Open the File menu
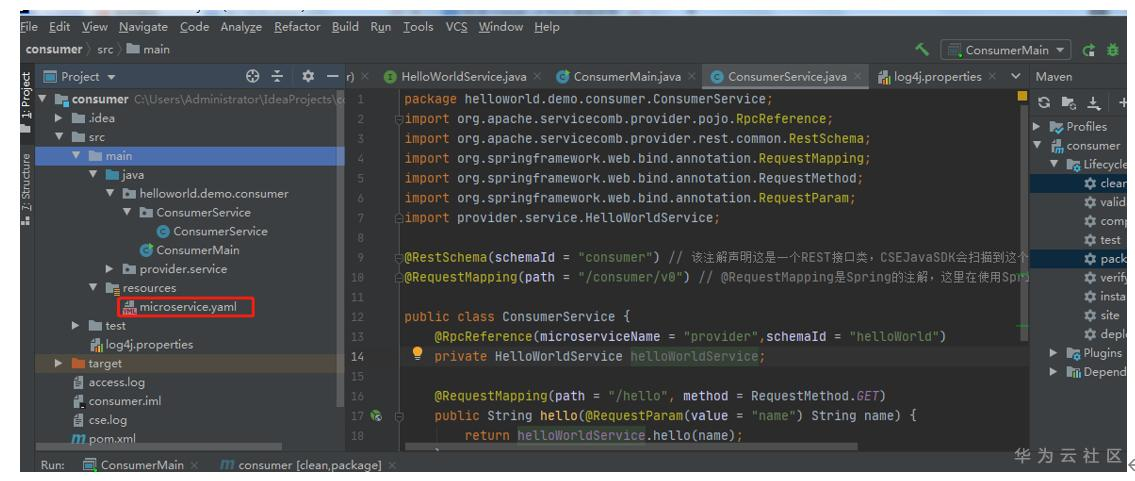Screen dimensions: 1135x481 pos(30,27)
